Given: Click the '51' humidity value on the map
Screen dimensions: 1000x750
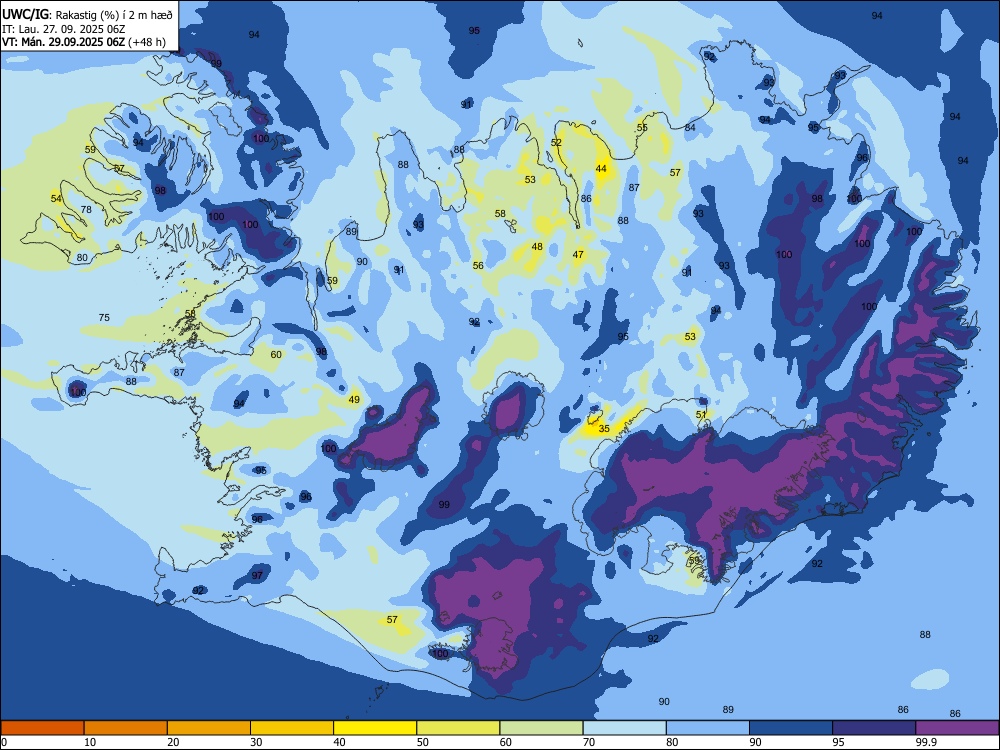Looking at the screenshot, I should (701, 415).
